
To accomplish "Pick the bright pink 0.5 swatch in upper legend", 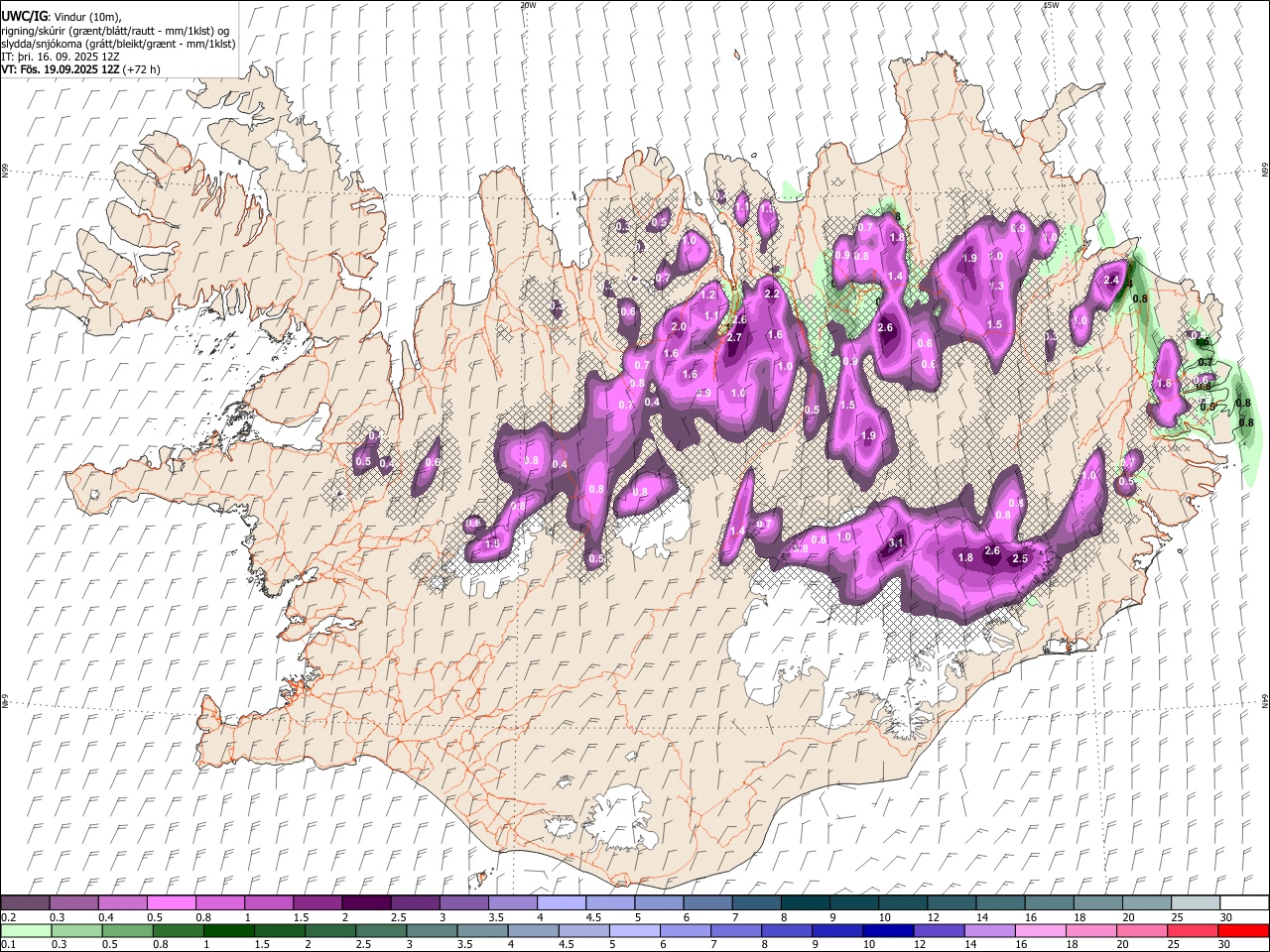I will [x=171, y=902].
